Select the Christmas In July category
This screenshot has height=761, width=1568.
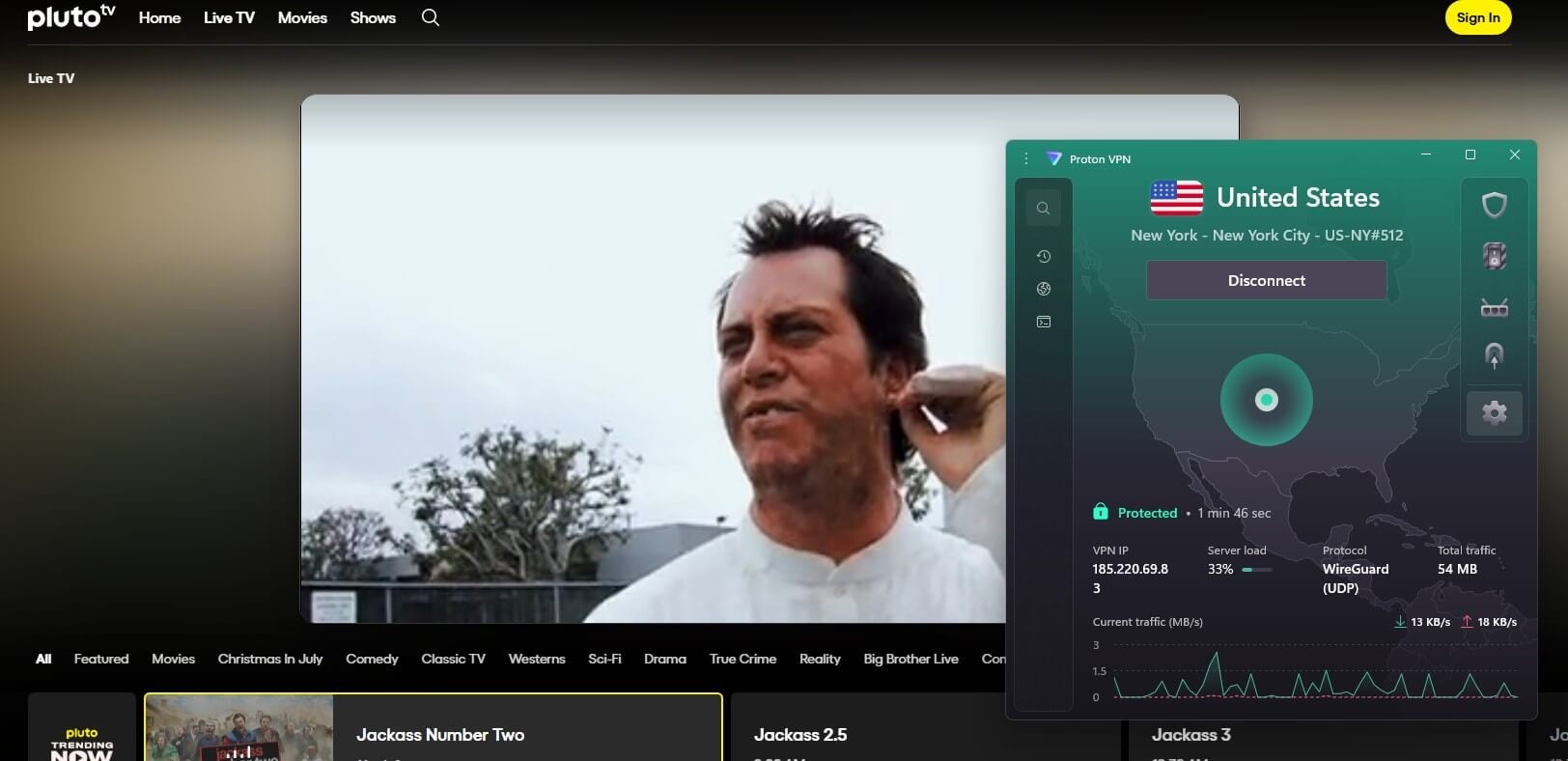click(x=270, y=659)
